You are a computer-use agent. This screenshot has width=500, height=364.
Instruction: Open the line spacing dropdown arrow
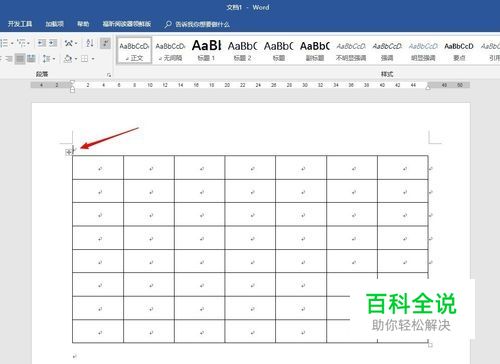pos(54,59)
